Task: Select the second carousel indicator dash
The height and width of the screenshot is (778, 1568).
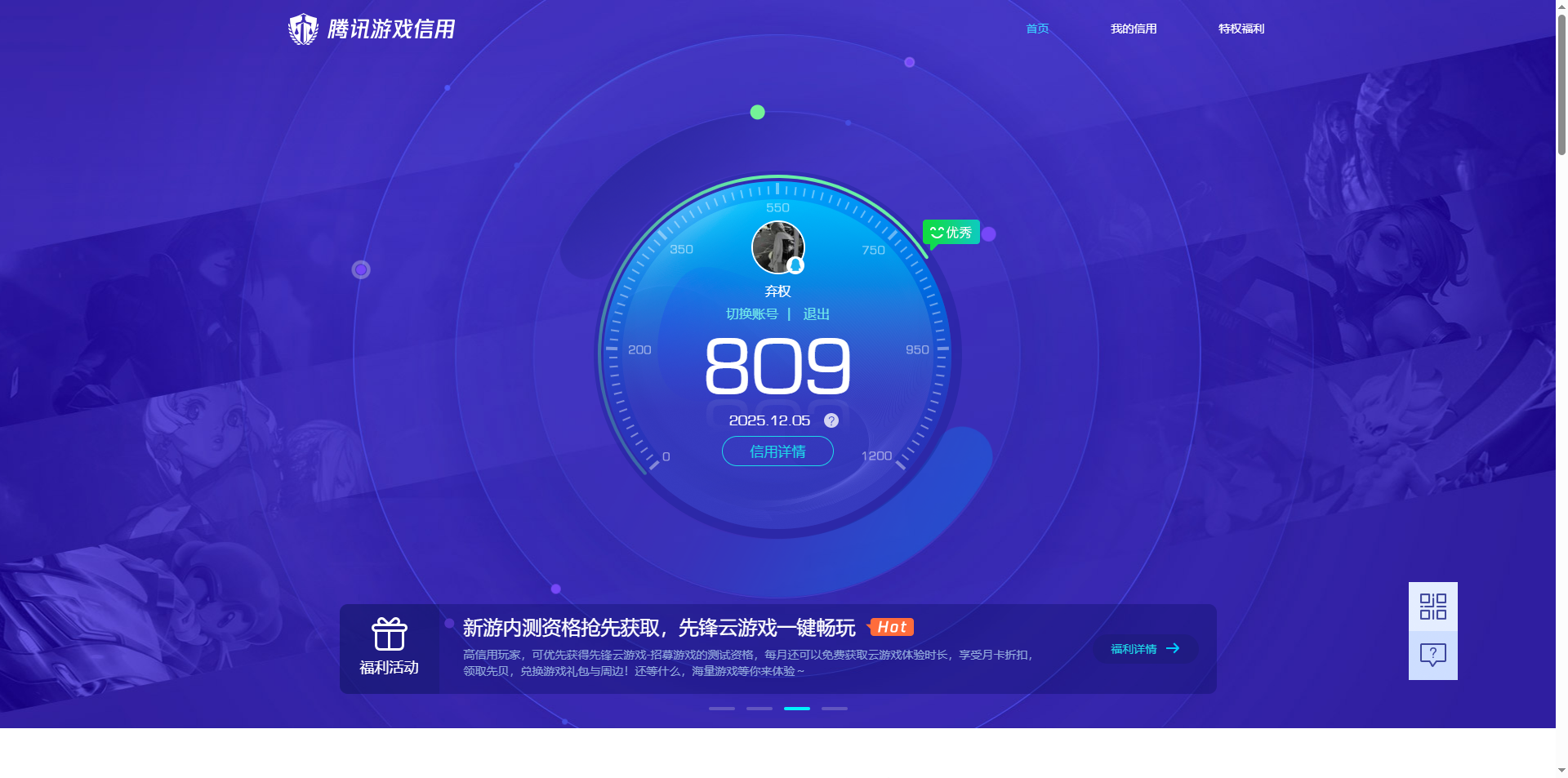Action: tap(759, 709)
